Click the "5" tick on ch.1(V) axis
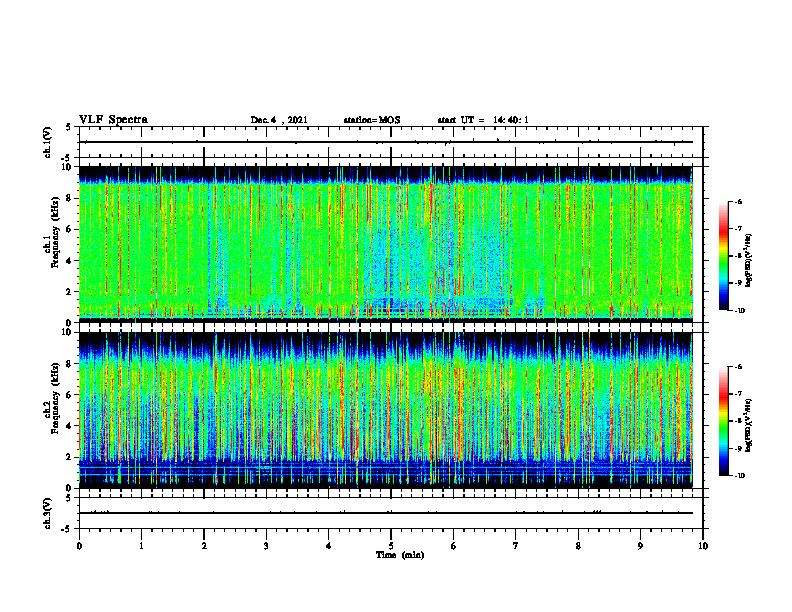This screenshot has width=792, height=612. (69, 128)
